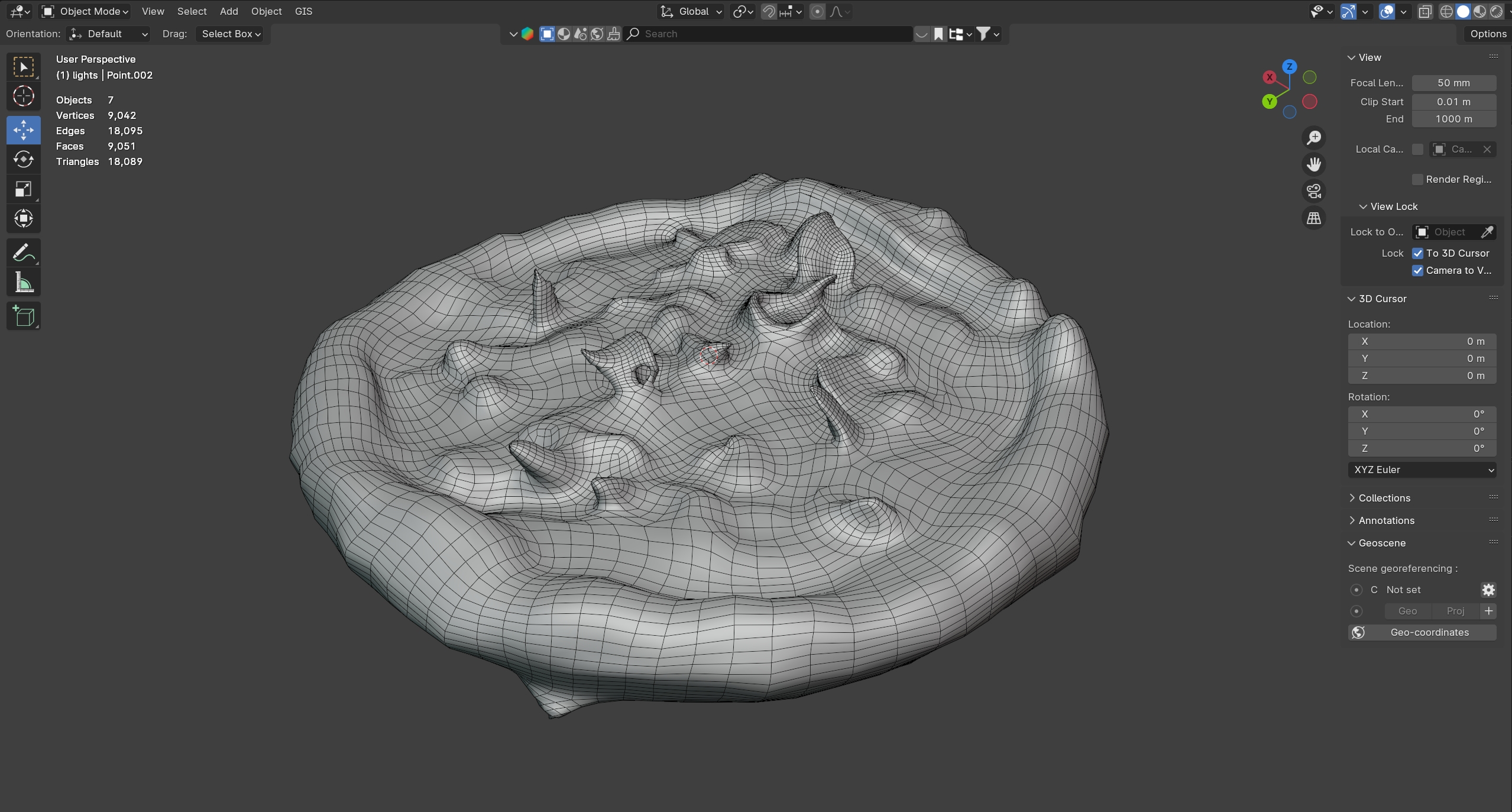1512x812 pixels.
Task: Open the Add menu
Action: pos(229,11)
